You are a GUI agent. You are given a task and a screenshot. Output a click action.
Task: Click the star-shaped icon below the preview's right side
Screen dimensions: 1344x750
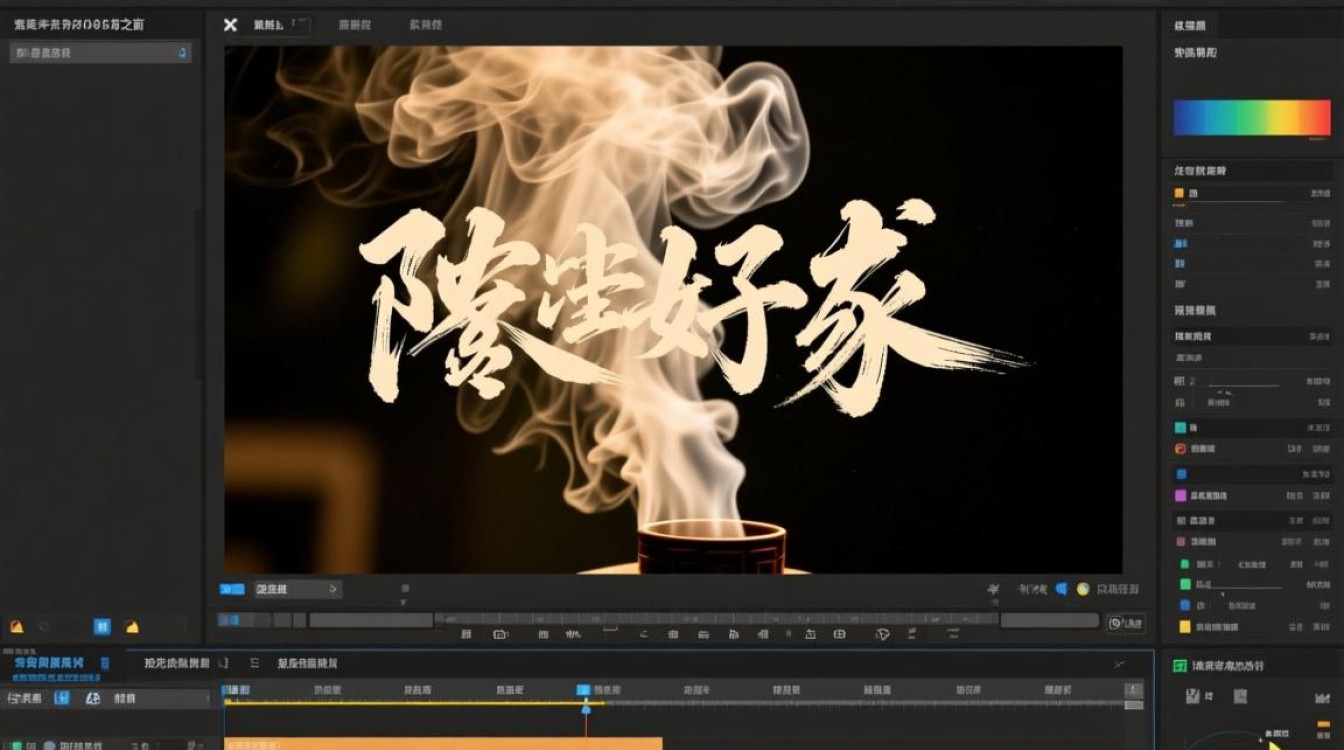pyautogui.click(x=994, y=589)
